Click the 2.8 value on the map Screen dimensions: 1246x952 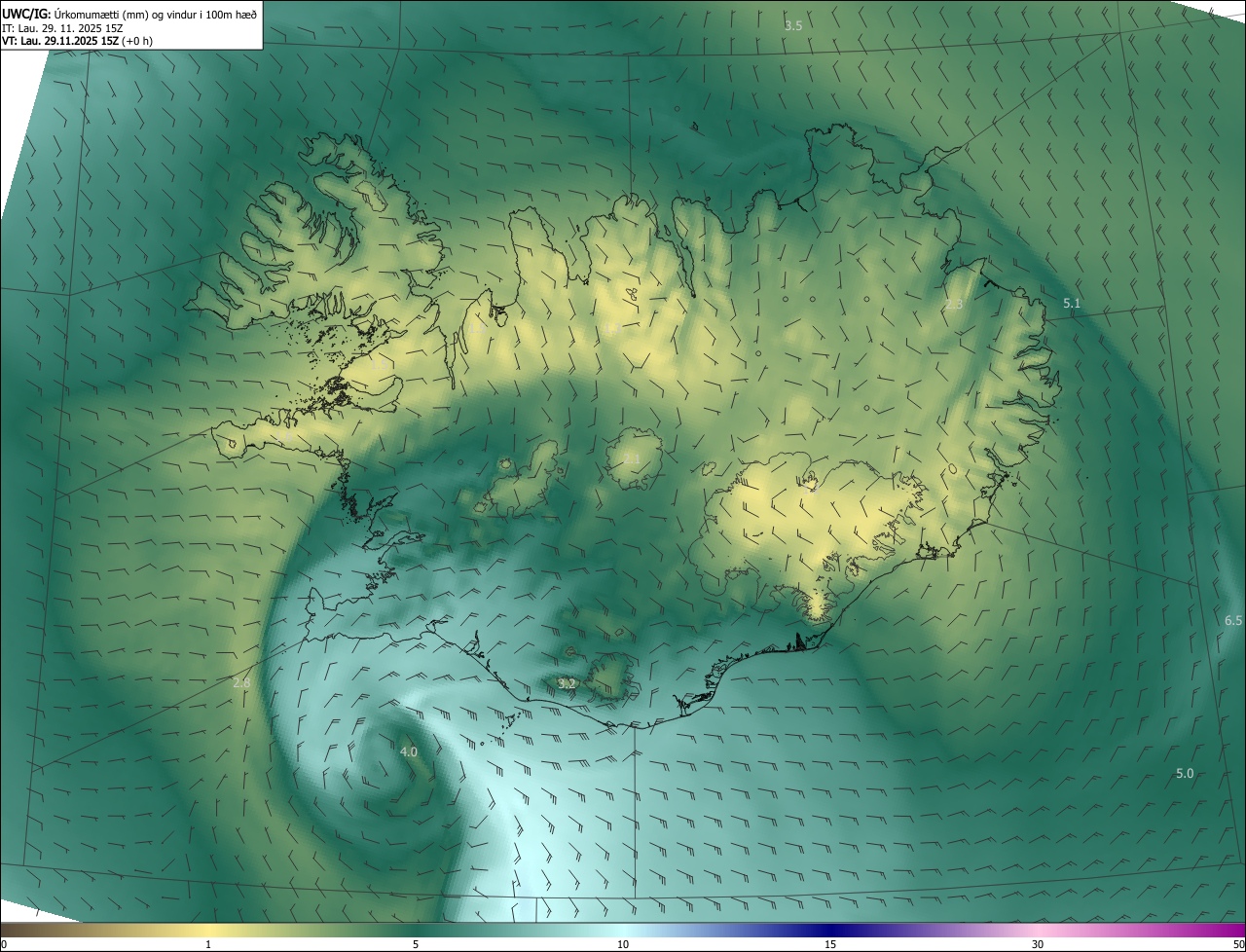tap(241, 682)
